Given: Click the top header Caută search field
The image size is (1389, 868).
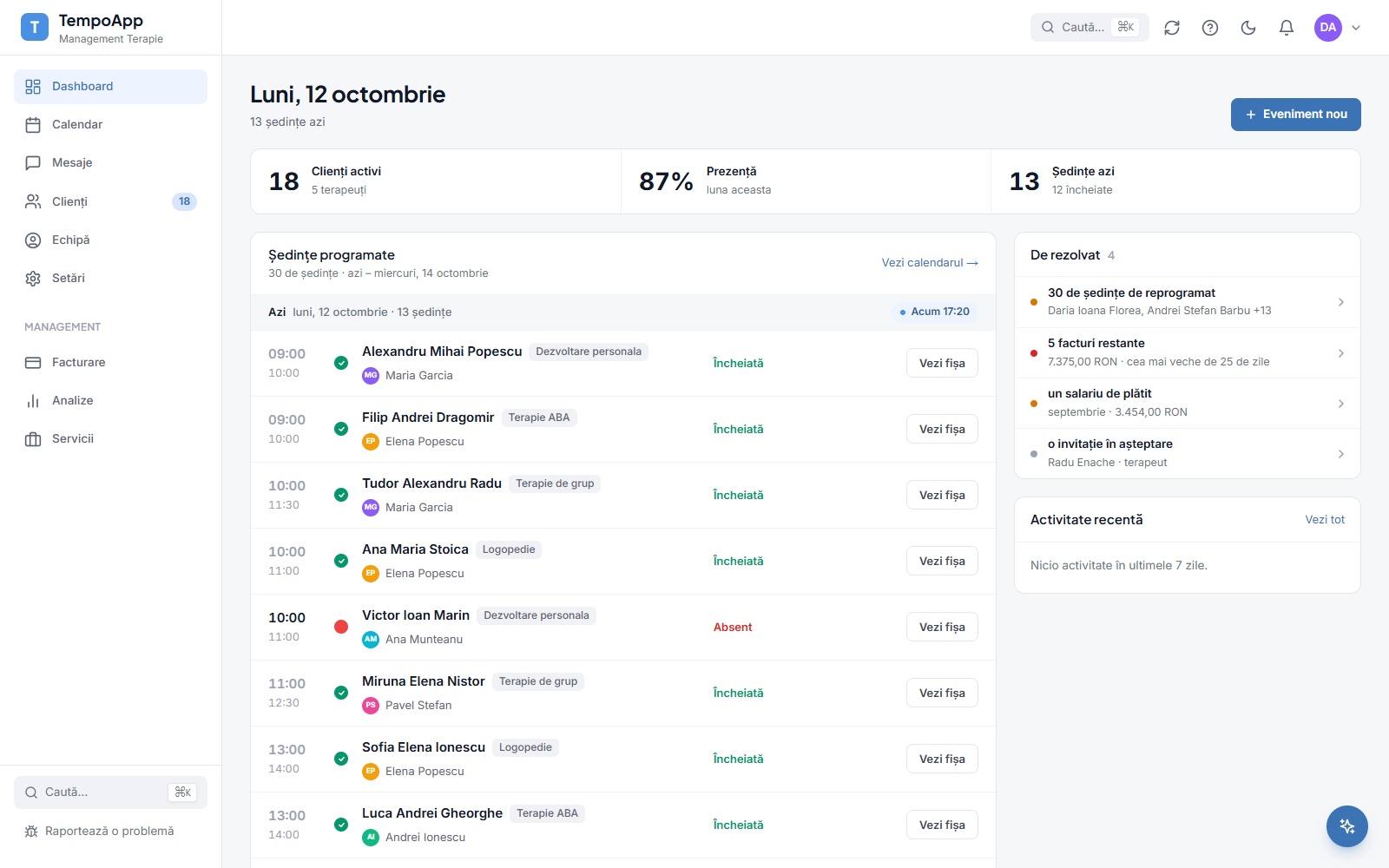Looking at the screenshot, I should click(x=1089, y=28).
